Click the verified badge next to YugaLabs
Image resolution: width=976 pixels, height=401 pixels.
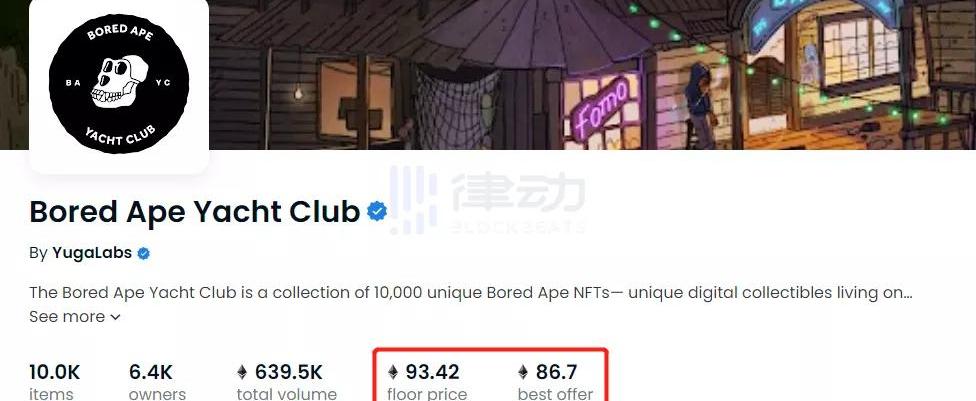tap(143, 253)
